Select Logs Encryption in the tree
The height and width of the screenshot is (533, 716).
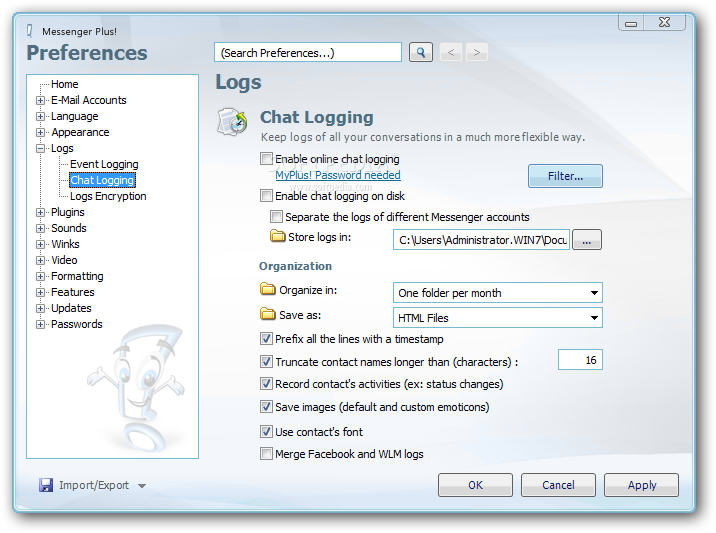click(x=108, y=196)
